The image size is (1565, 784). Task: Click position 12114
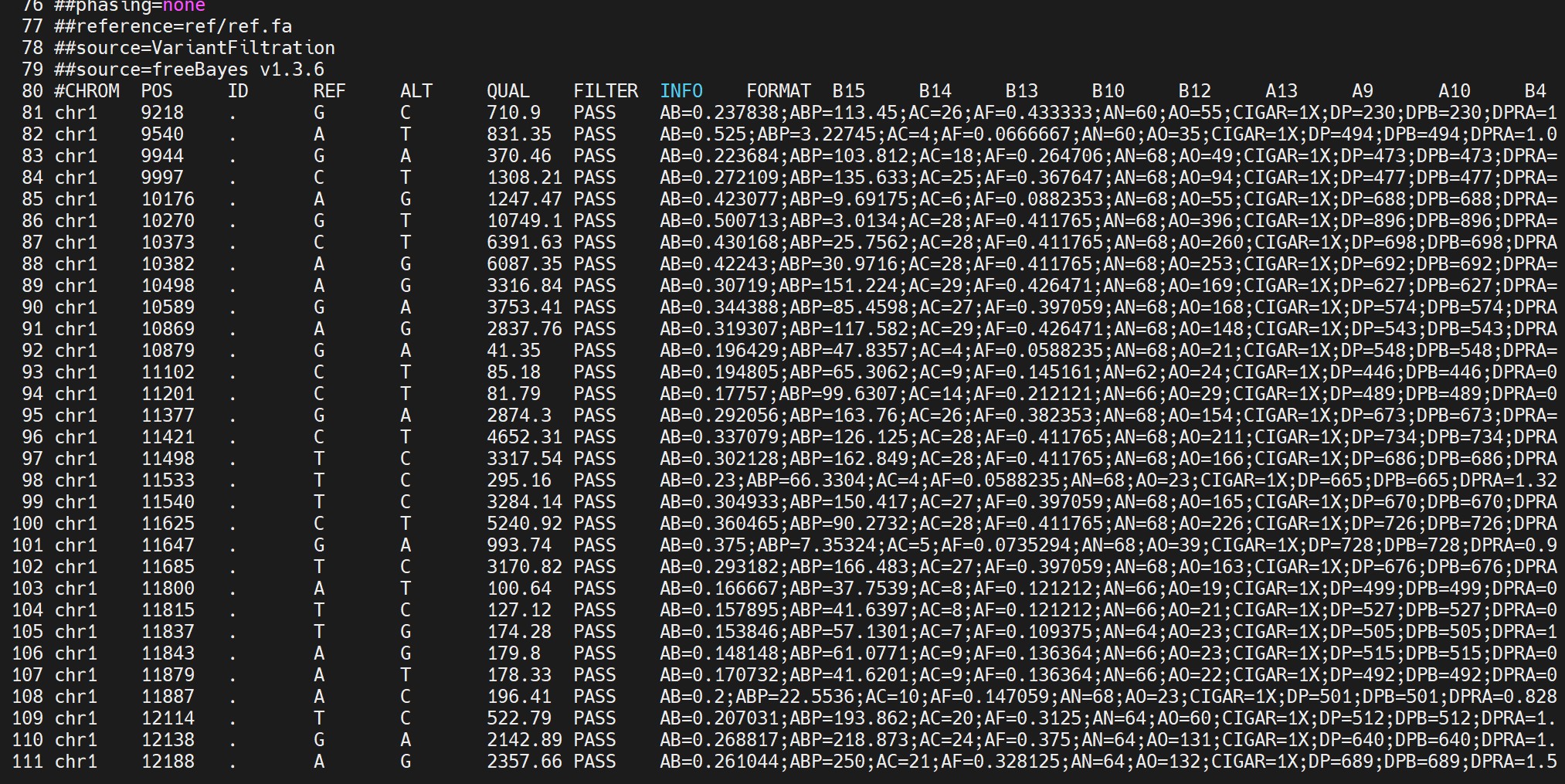pyautogui.click(x=168, y=718)
